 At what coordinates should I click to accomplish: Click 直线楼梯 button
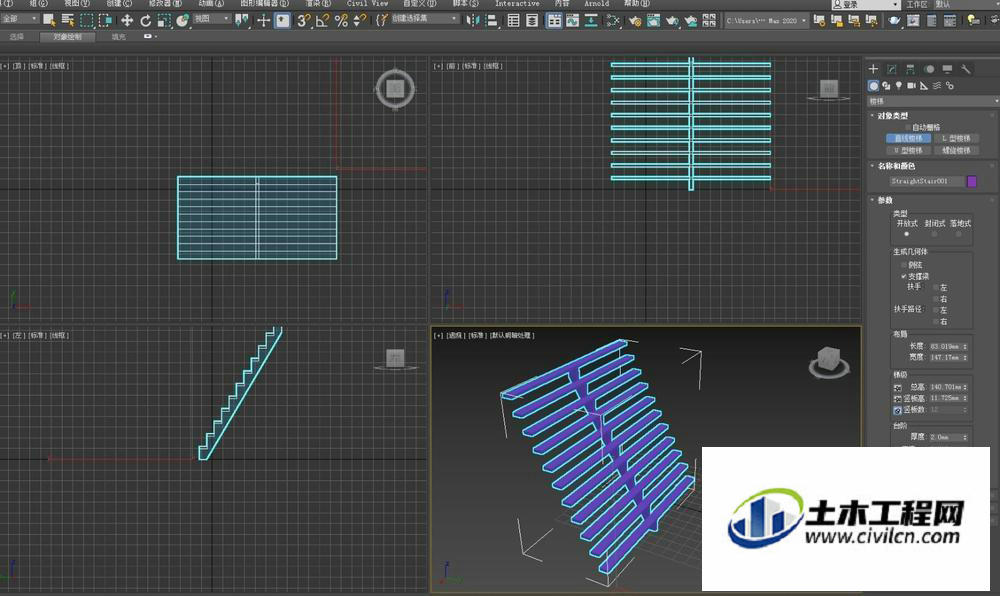[908, 138]
